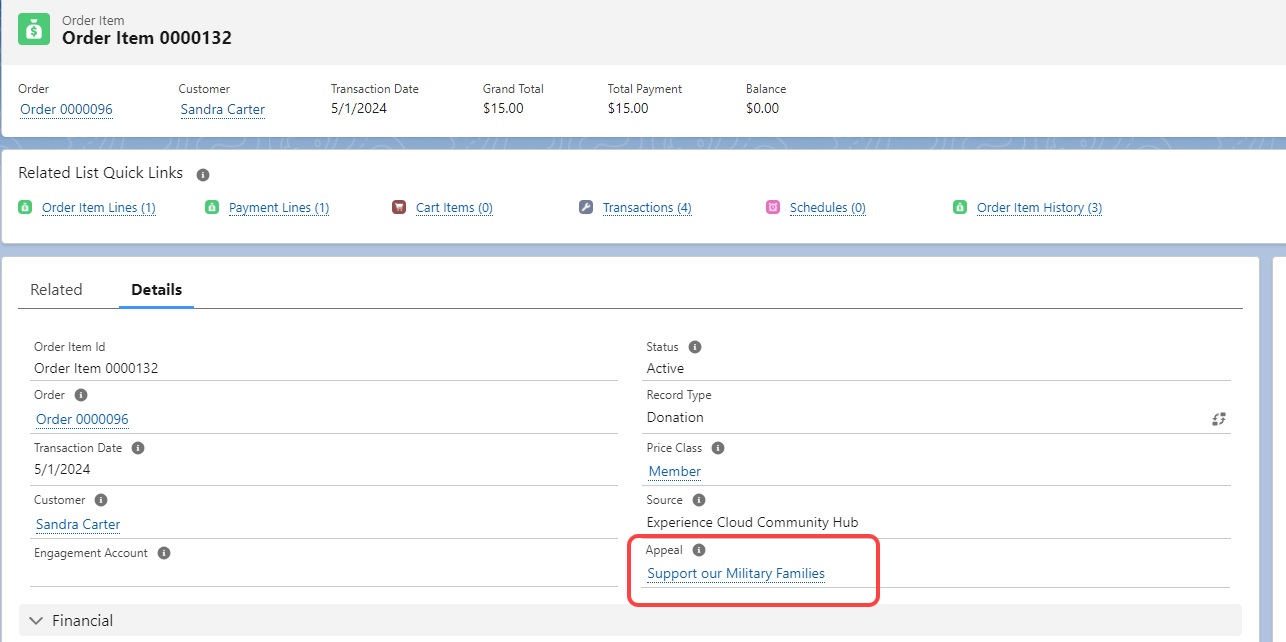
Task: Open the Member price class link
Action: click(675, 471)
